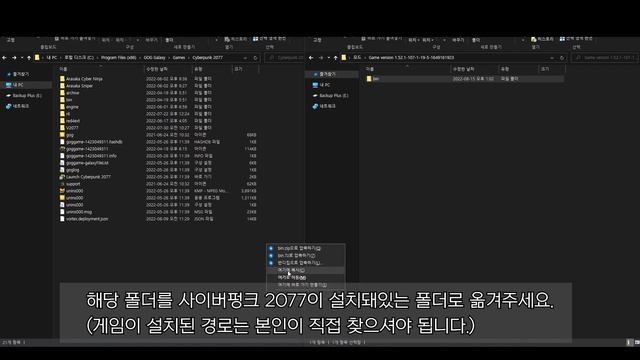Select the archive folder
640x360 pixels.
click(72, 93)
